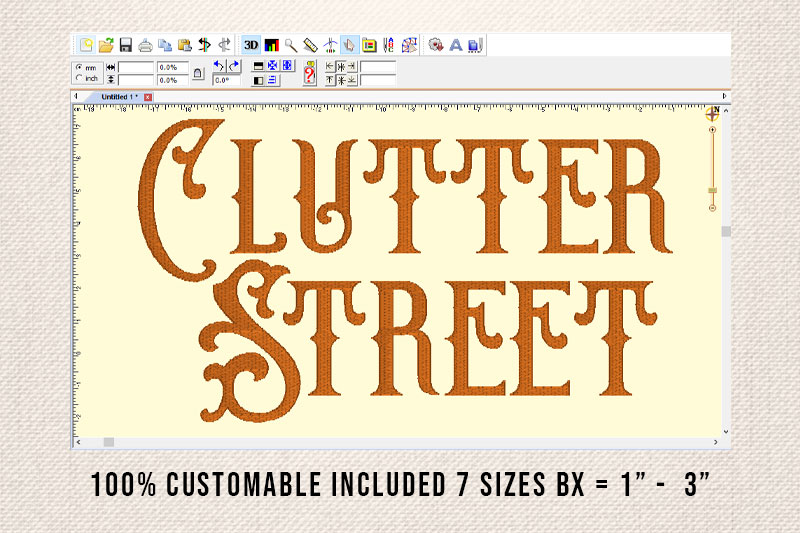Click the blue four-arrow center icon
Screen dimensions: 800x533
click(272, 65)
